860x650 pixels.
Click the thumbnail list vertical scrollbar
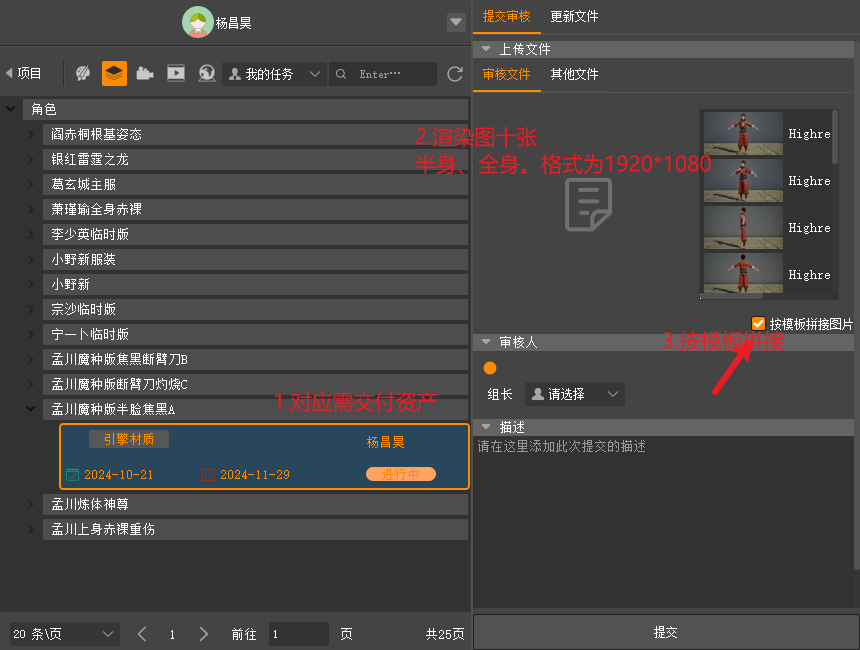coord(835,137)
